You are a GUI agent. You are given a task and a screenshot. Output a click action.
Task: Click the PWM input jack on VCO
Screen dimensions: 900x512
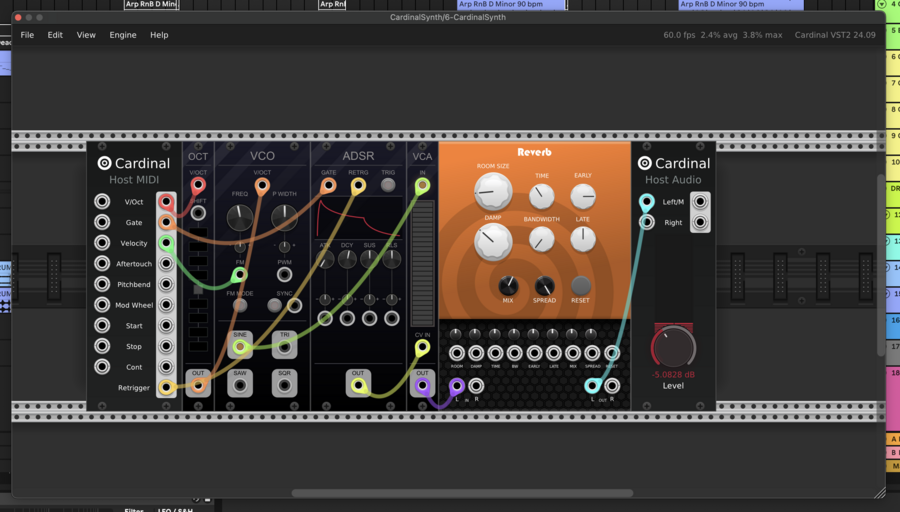pos(284,274)
